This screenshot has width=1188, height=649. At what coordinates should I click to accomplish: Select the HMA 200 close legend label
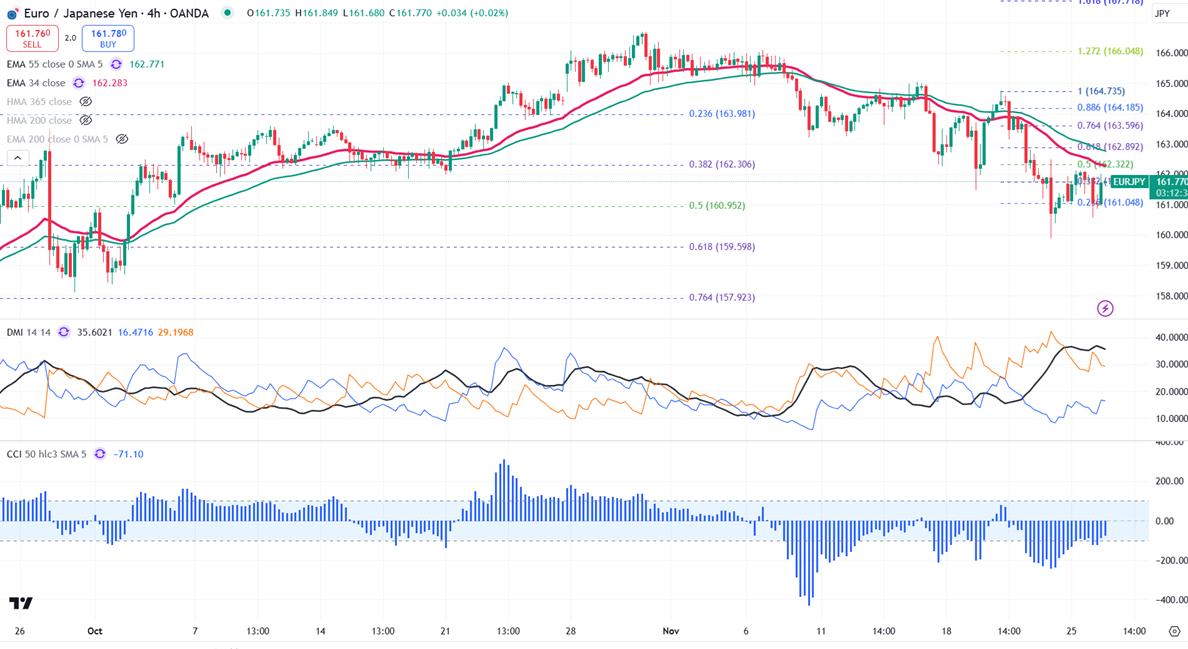[39, 120]
